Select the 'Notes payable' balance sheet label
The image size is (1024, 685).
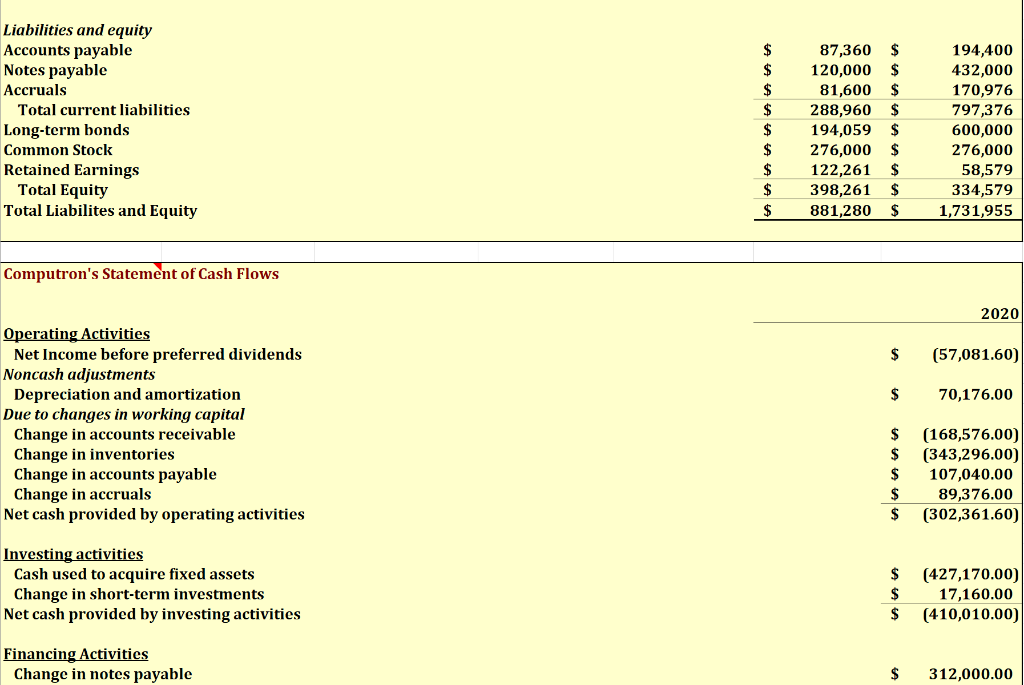56,70
